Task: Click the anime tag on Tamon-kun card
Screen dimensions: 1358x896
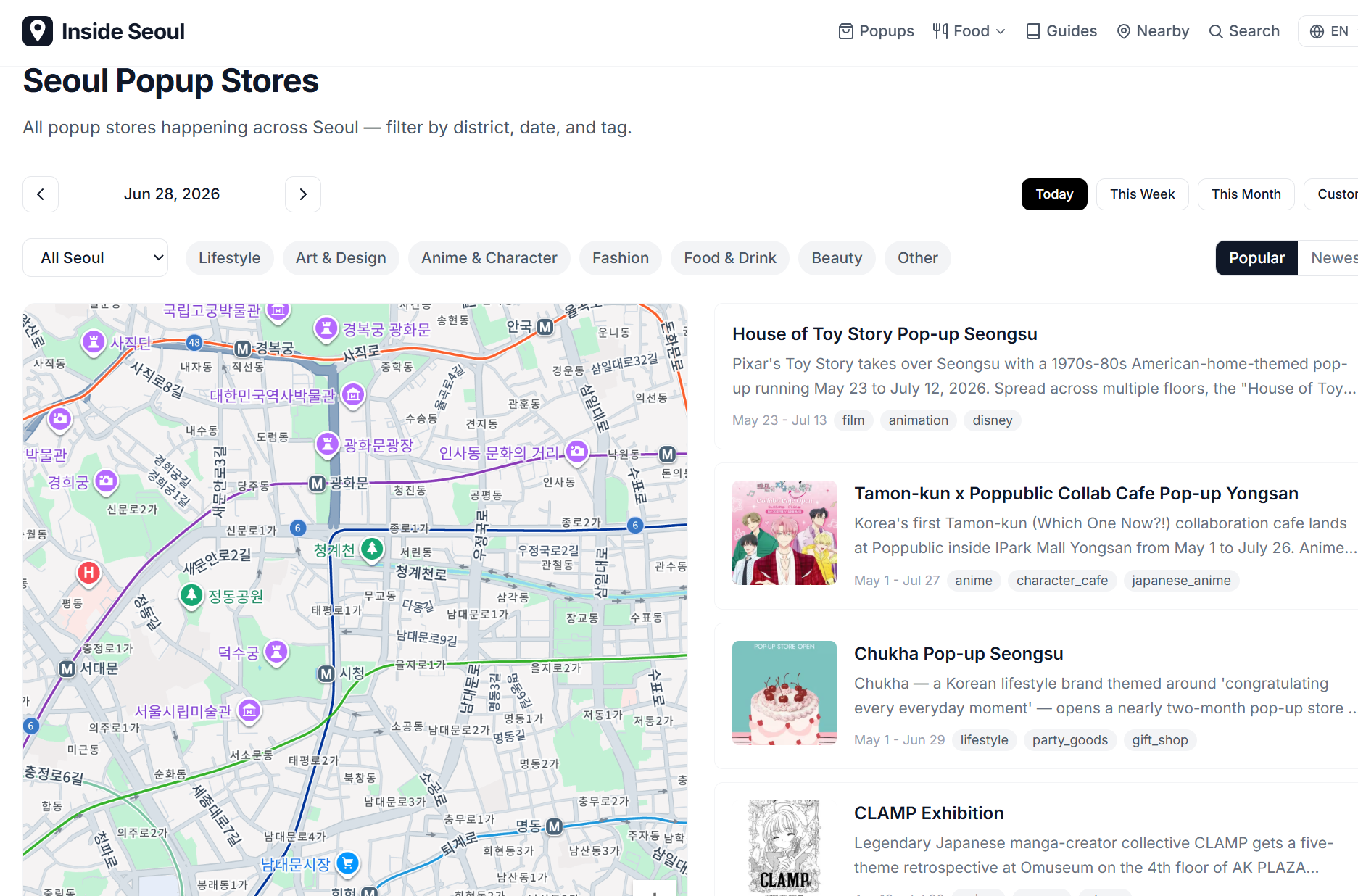Action: (974, 581)
